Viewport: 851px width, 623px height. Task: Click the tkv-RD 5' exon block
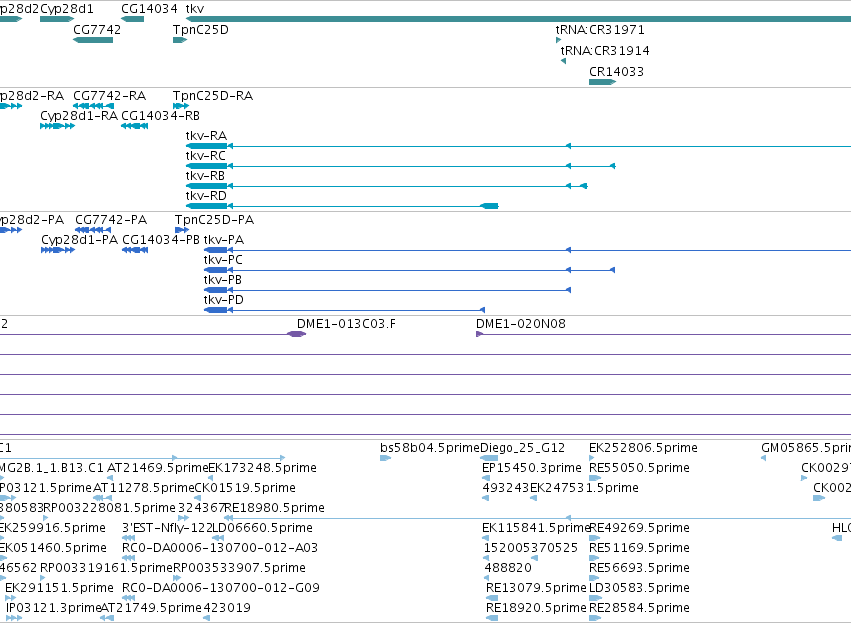coord(490,206)
